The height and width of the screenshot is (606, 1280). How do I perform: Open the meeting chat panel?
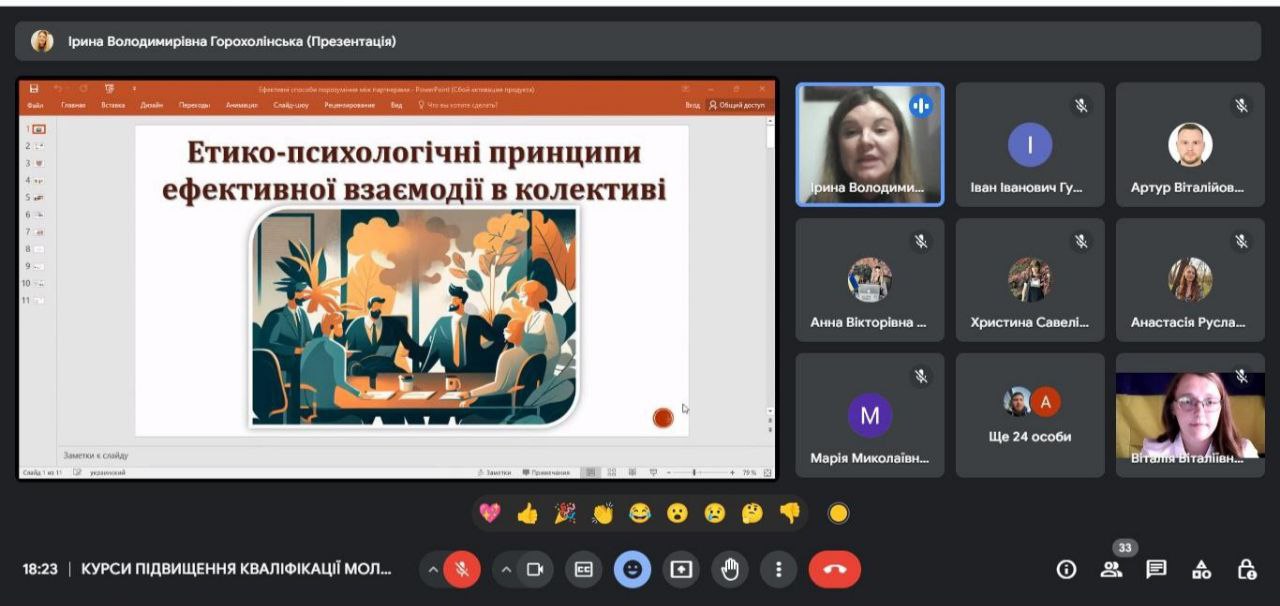pyautogui.click(x=1156, y=568)
